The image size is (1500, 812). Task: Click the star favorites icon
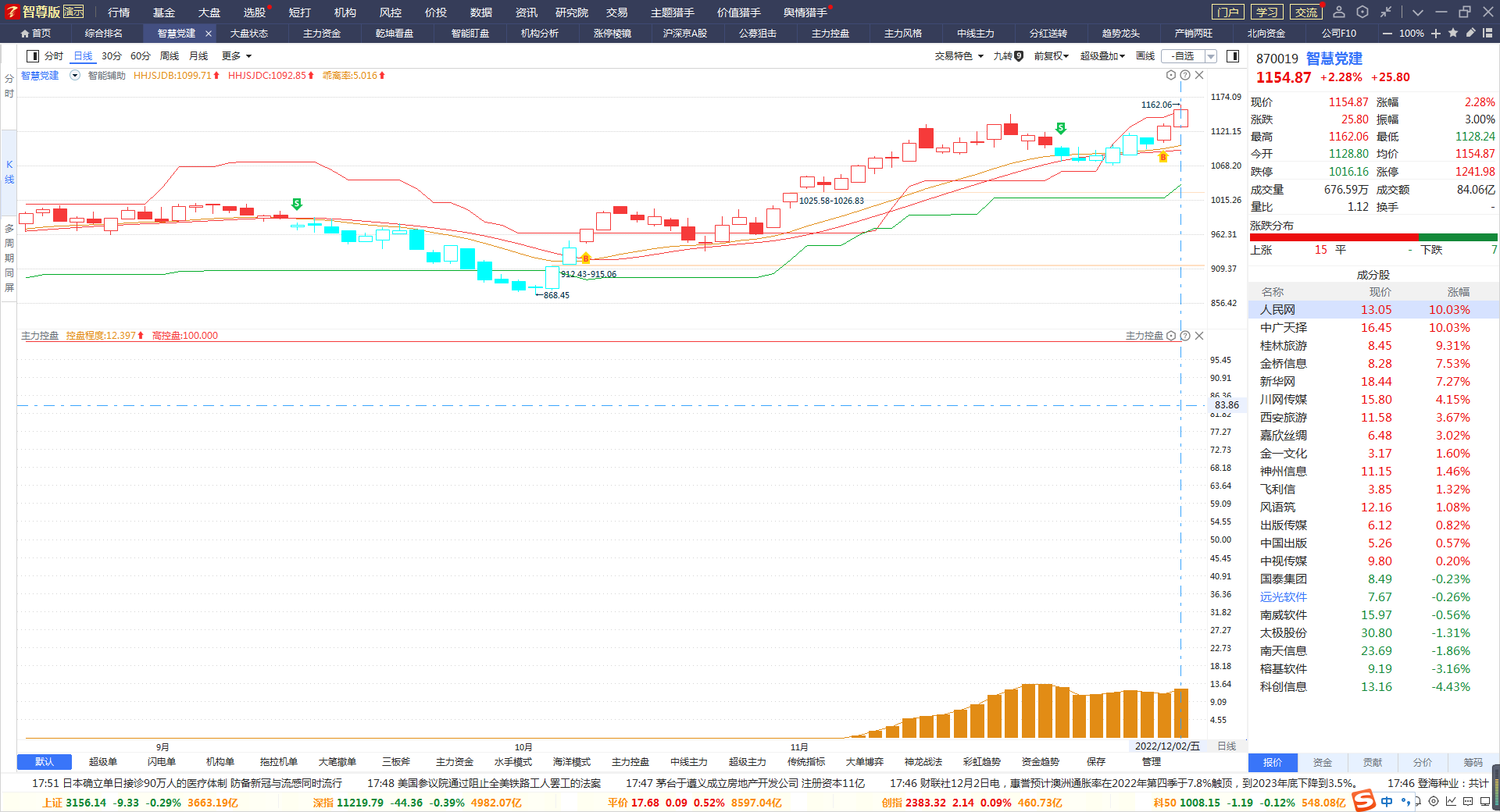1453,33
